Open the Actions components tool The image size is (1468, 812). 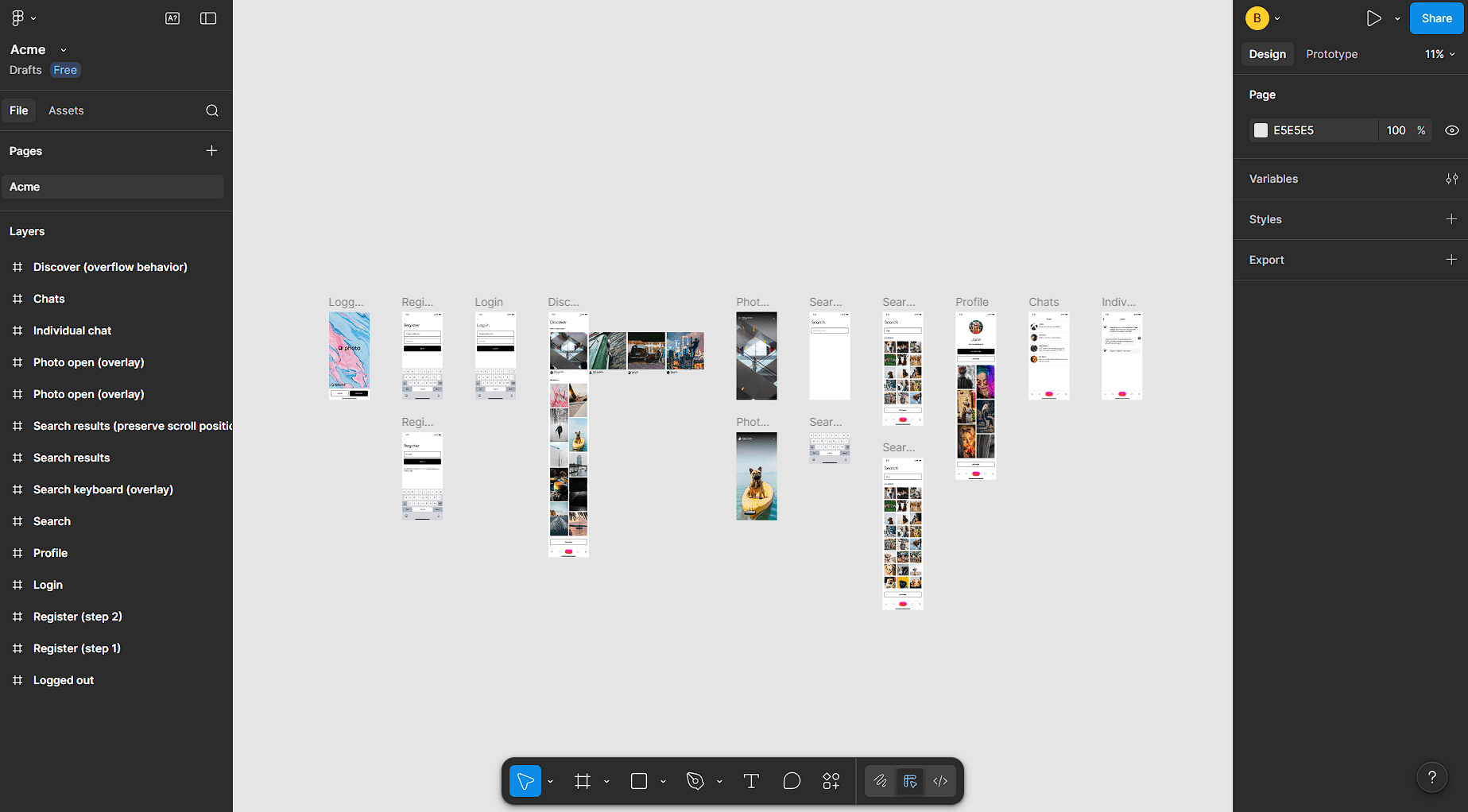pyautogui.click(x=831, y=781)
